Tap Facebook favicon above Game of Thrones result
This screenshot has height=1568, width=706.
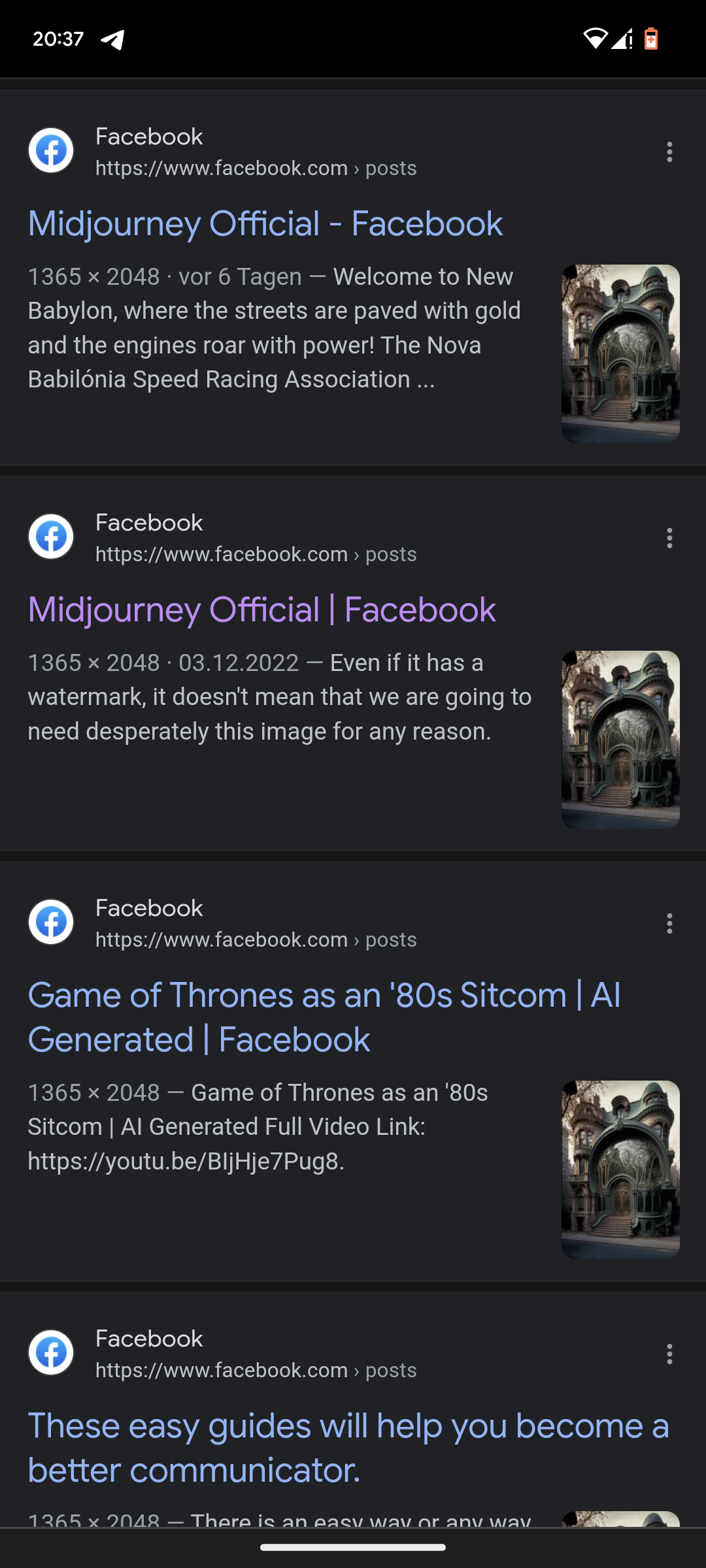(x=51, y=922)
